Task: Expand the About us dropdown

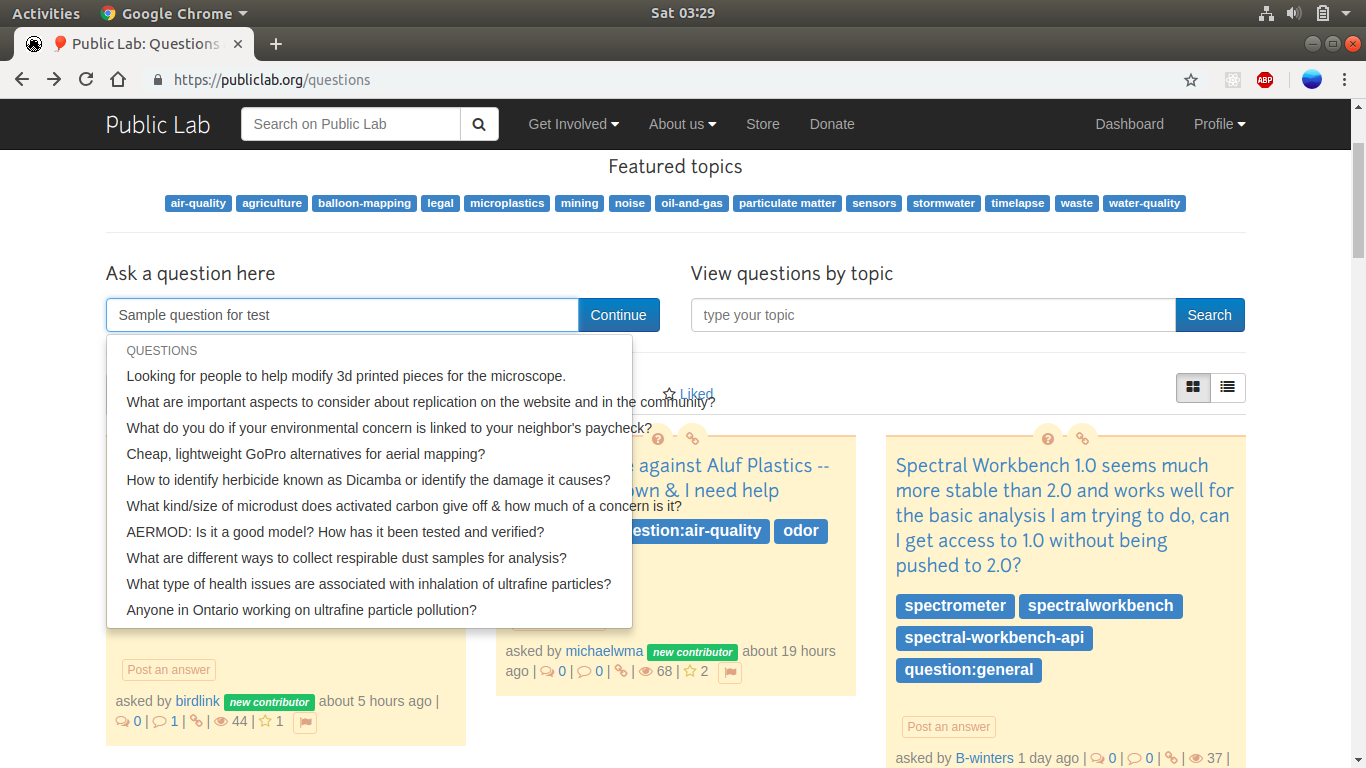Action: click(683, 124)
